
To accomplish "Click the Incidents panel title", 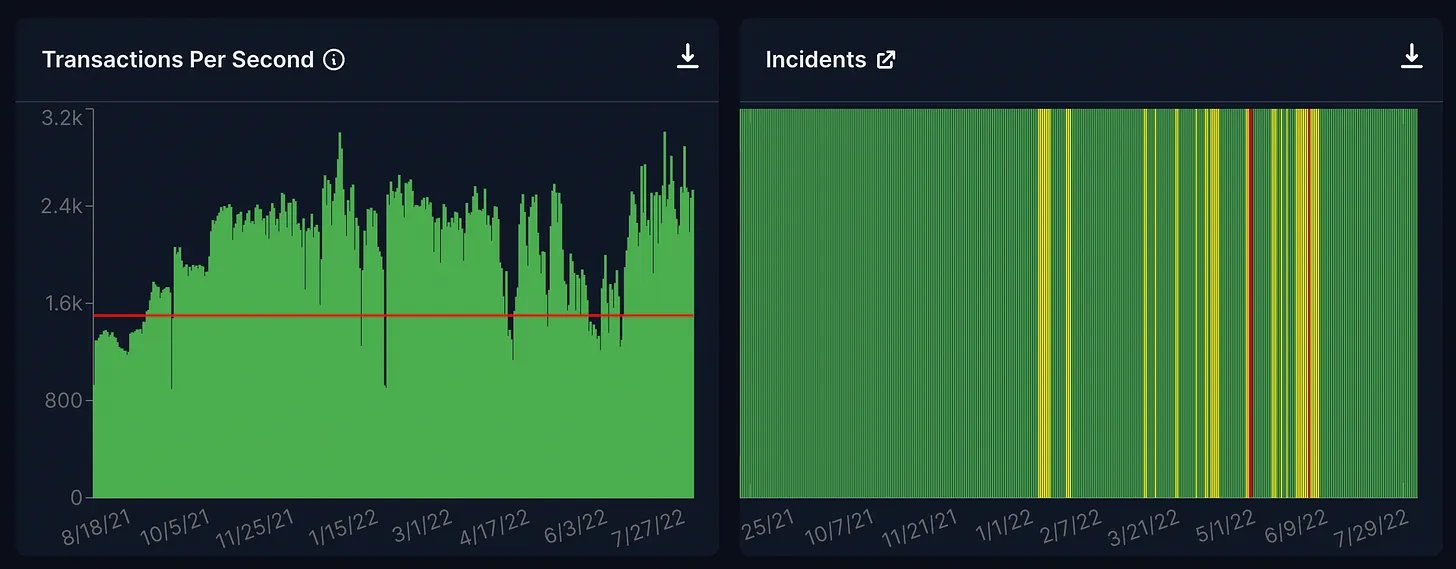I will point(816,60).
